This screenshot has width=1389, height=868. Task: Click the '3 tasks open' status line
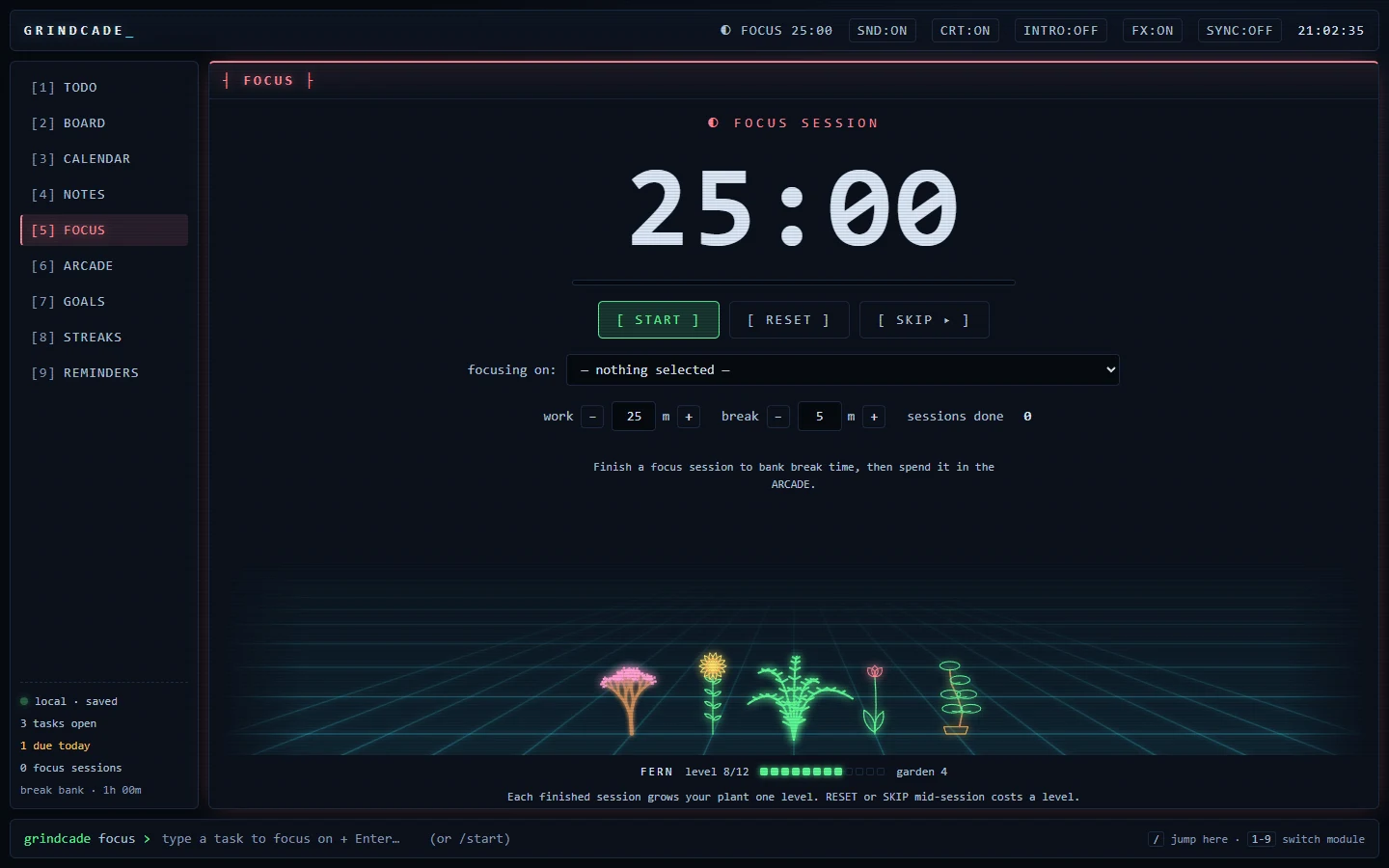click(59, 723)
